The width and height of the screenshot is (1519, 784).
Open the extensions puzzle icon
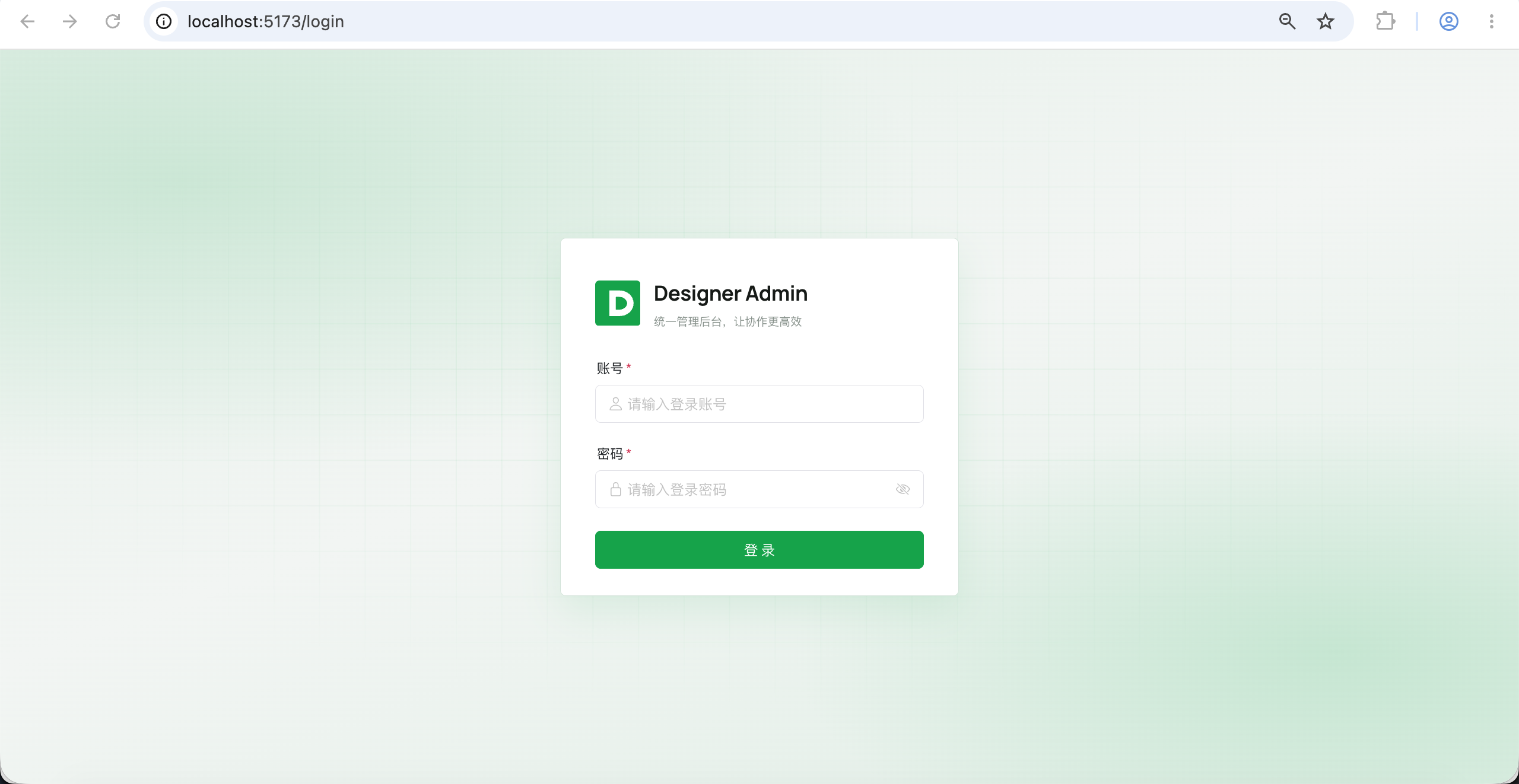tap(1385, 21)
